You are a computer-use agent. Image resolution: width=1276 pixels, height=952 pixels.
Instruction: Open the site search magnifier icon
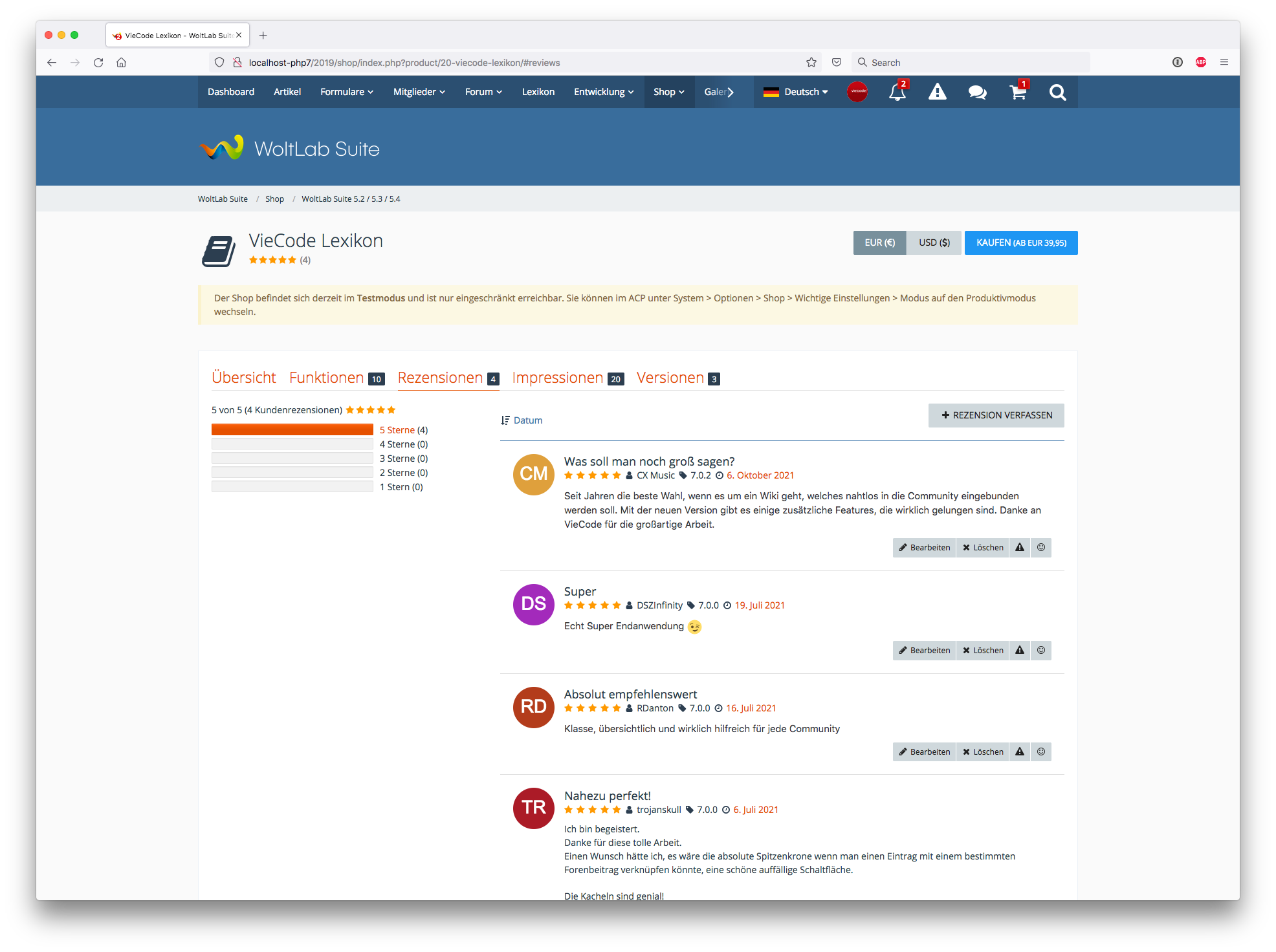1057,92
